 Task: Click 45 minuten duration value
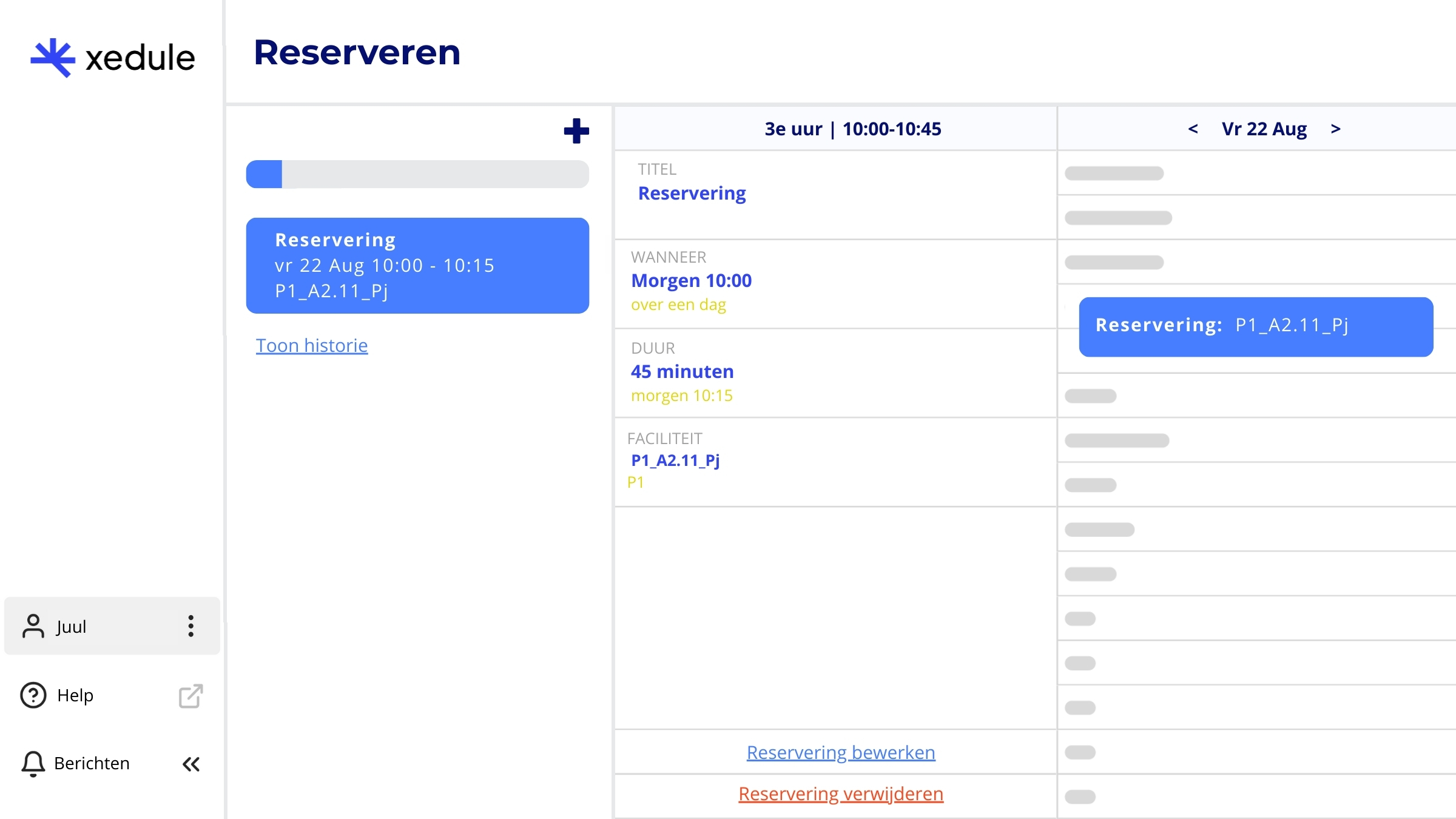click(682, 371)
